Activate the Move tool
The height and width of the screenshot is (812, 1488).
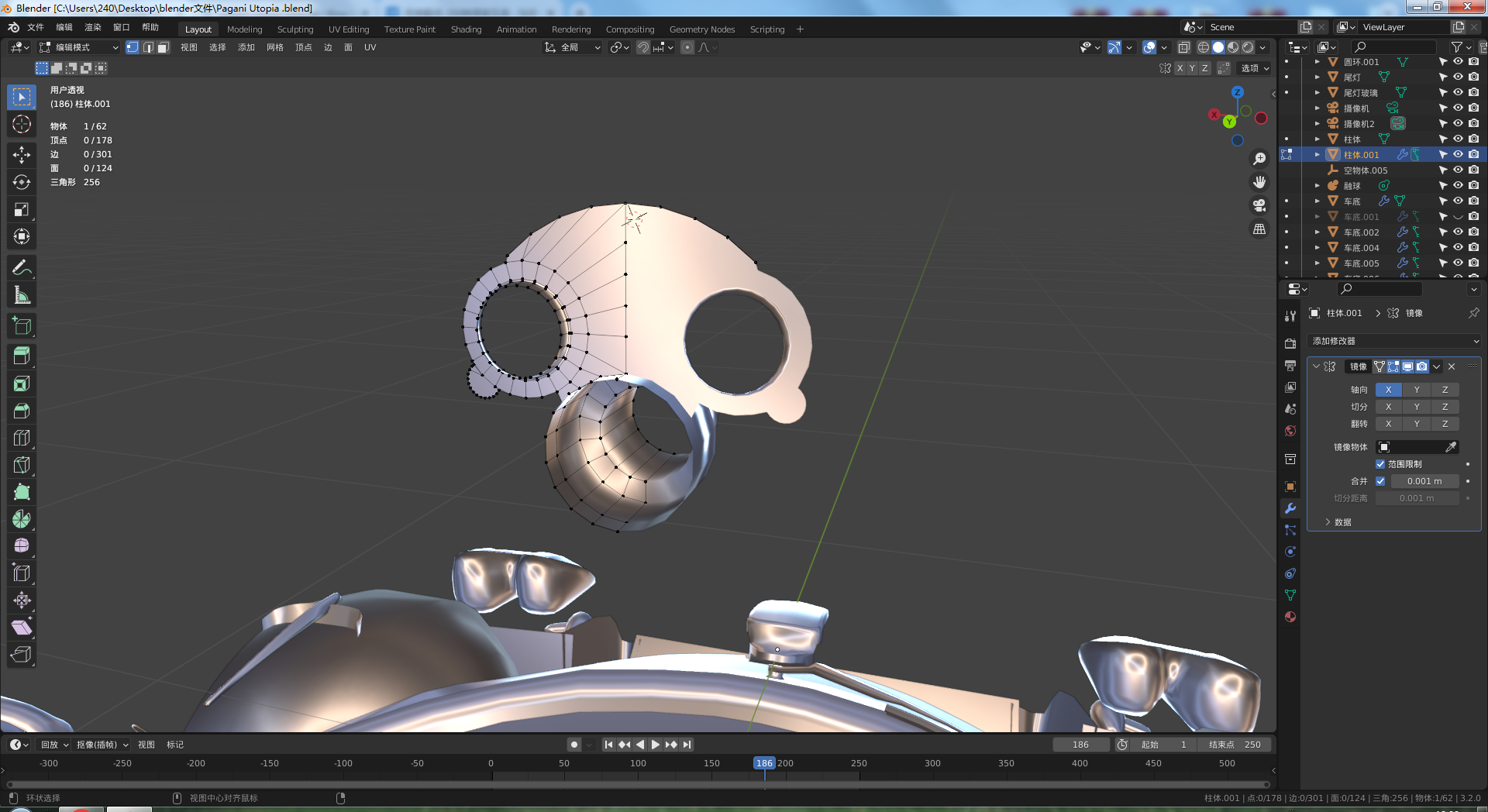(22, 155)
